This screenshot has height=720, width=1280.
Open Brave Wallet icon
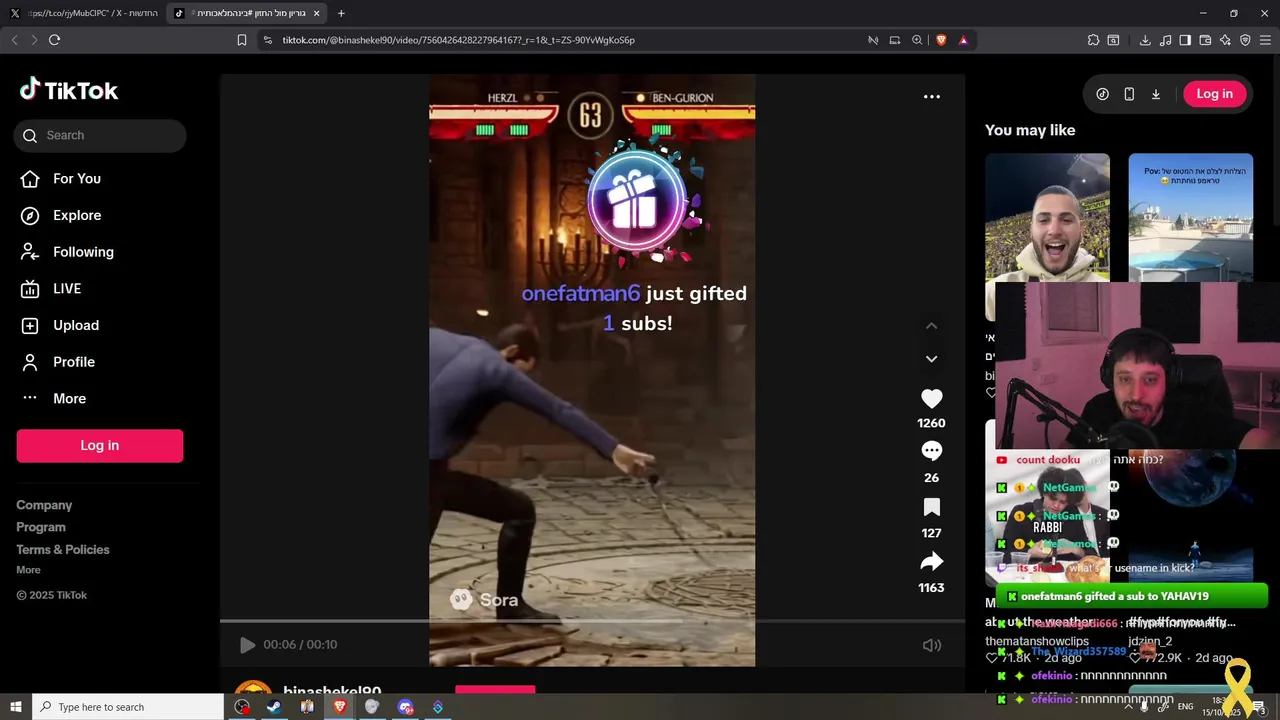point(1205,40)
